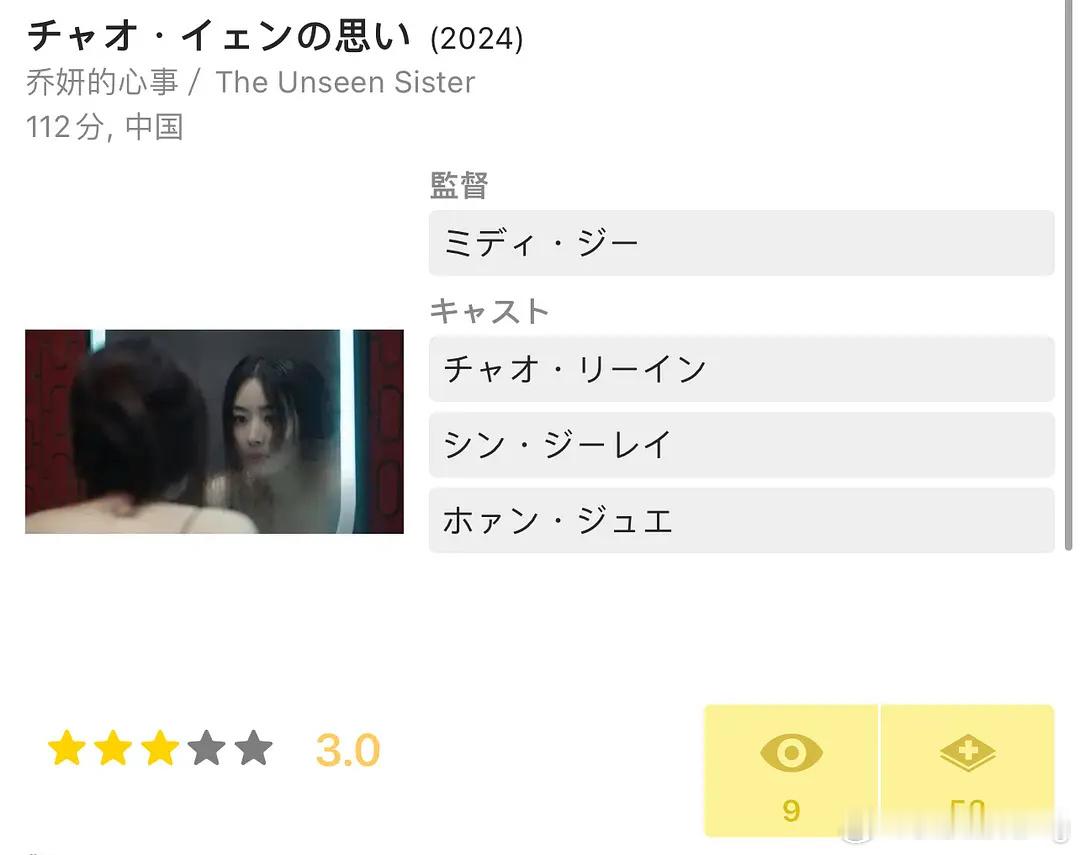The width and height of the screenshot is (1080, 855).
Task: Open director ミディ・ジー page
Action: tap(741, 243)
